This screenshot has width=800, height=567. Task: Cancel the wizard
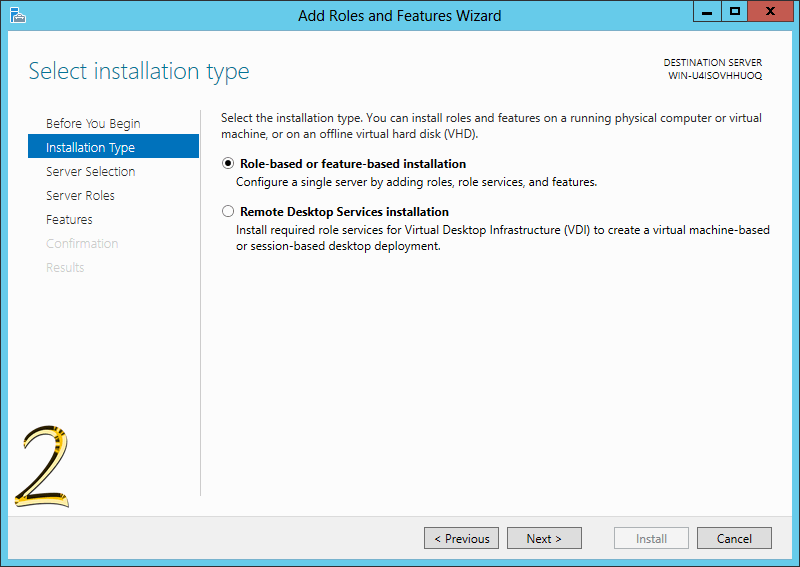(x=734, y=538)
